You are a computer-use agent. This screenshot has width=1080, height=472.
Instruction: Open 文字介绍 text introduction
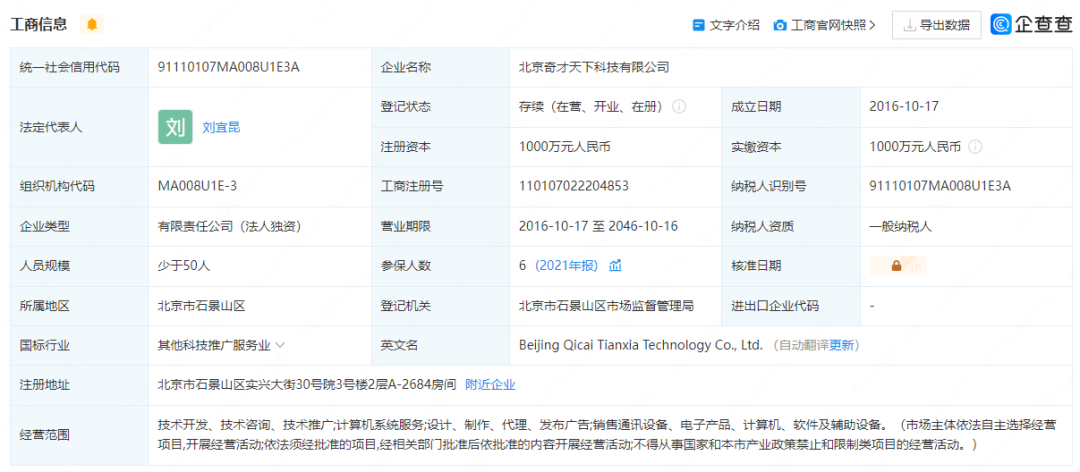pyautogui.click(x=734, y=25)
